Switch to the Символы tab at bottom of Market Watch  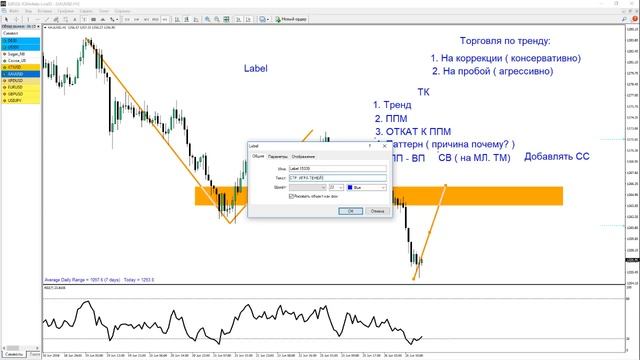pos(13,354)
